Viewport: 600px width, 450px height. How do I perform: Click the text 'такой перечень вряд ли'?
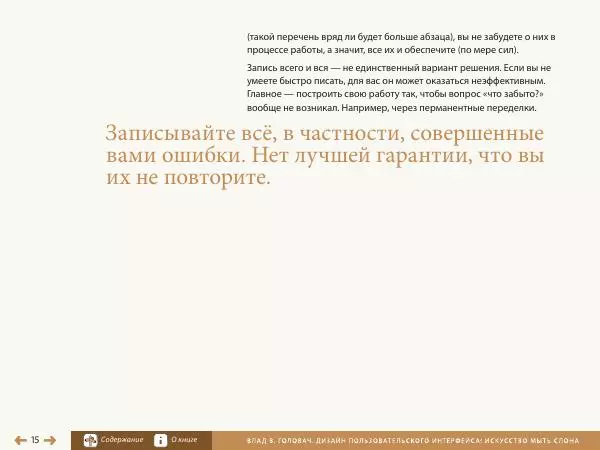point(302,37)
